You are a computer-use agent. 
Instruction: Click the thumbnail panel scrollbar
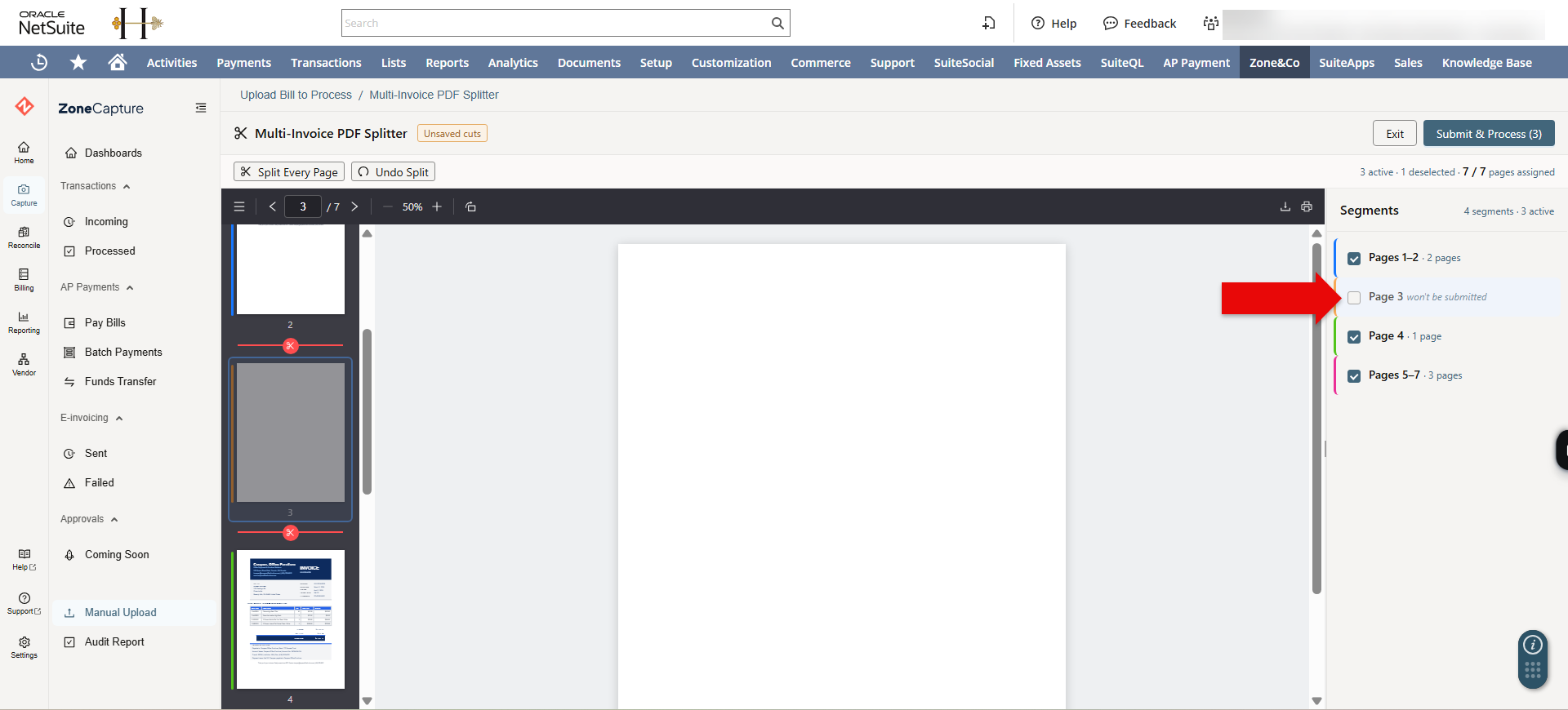pos(367,411)
